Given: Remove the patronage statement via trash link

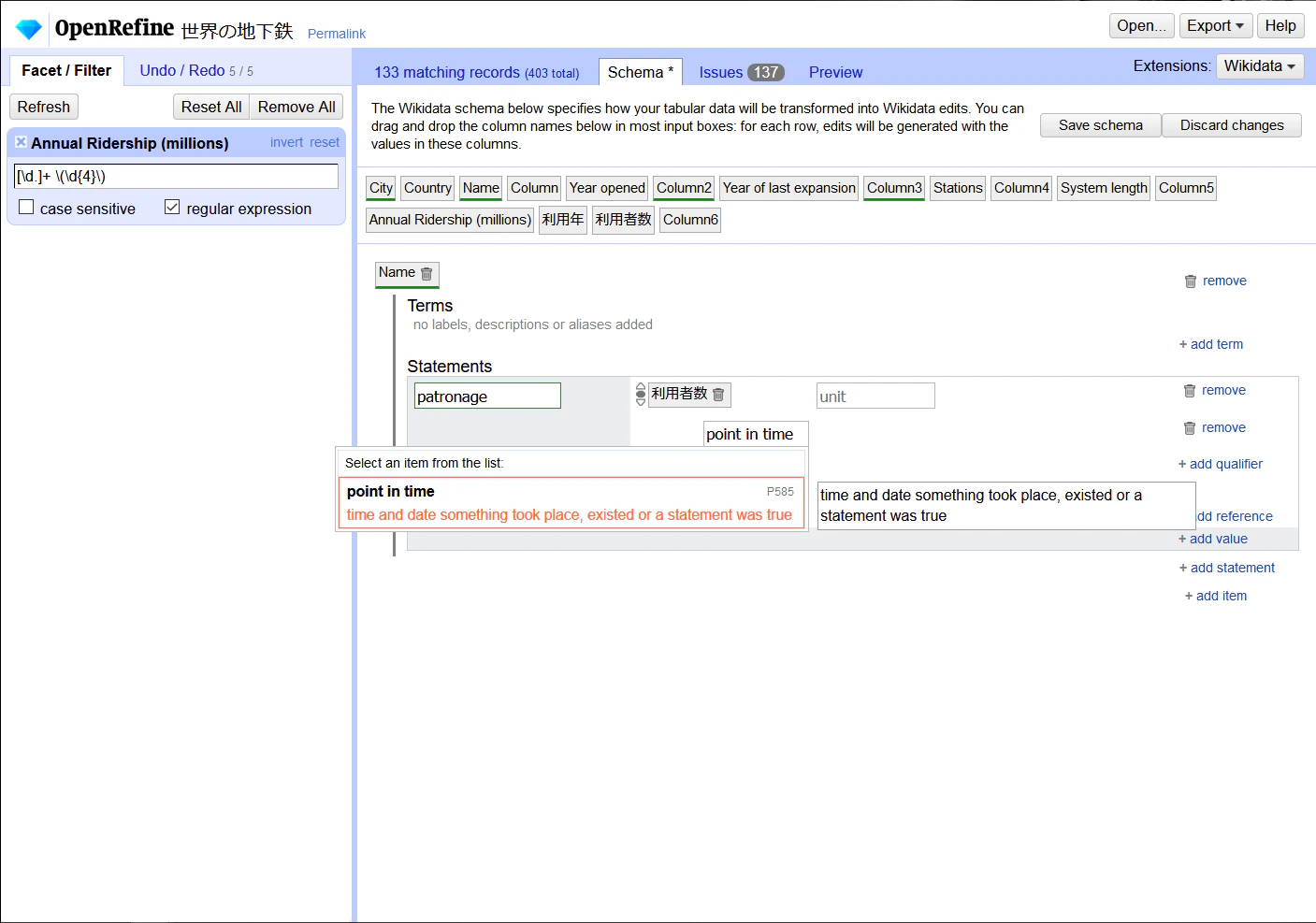Looking at the screenshot, I should coord(1214,390).
